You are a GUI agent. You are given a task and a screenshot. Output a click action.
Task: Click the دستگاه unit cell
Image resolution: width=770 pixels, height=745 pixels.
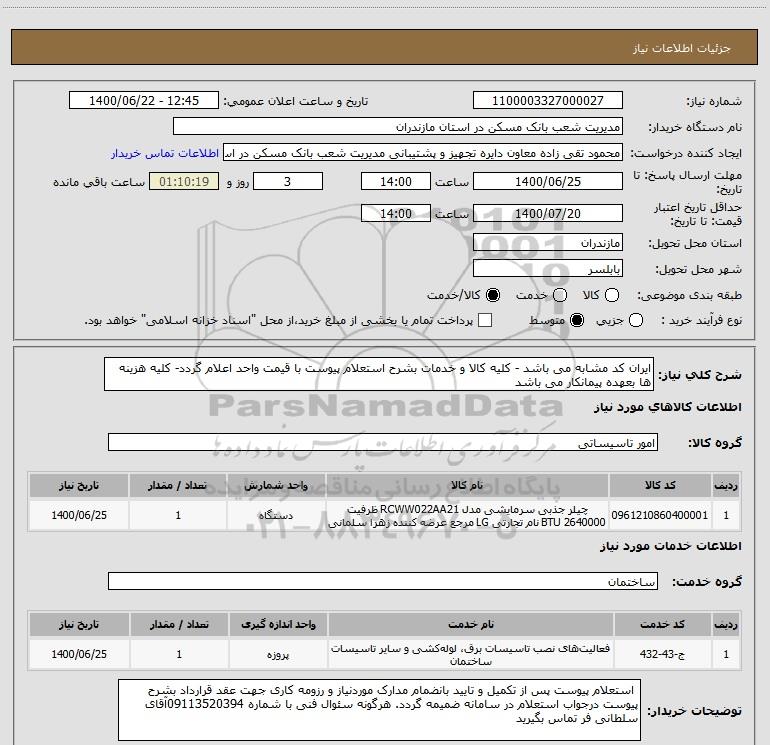[x=276, y=515]
